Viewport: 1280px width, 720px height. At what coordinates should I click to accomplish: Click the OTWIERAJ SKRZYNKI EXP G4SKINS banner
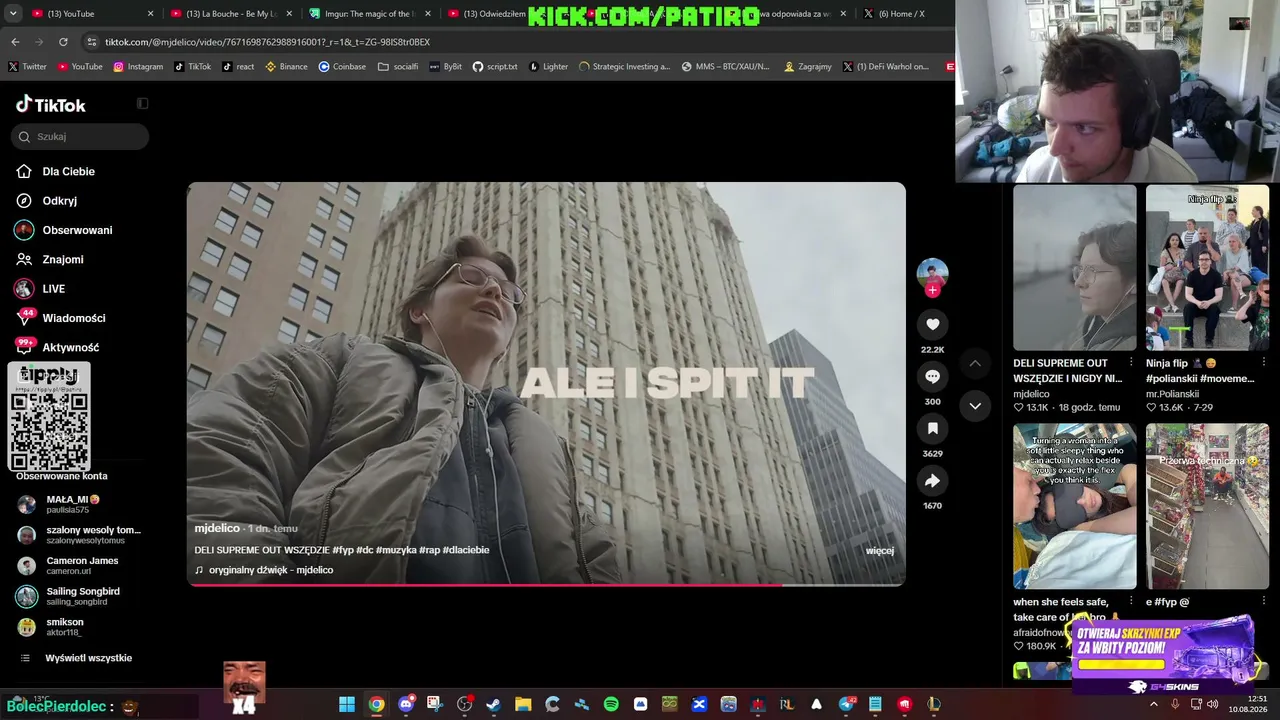click(x=1163, y=655)
